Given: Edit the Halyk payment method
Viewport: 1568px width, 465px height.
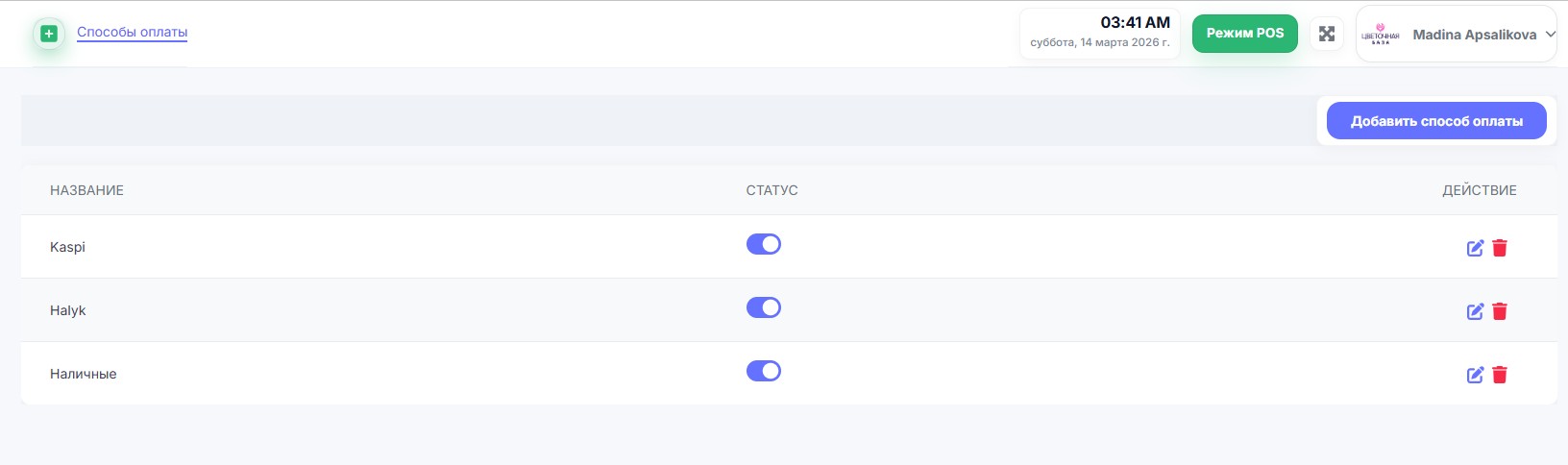Looking at the screenshot, I should click(x=1475, y=311).
